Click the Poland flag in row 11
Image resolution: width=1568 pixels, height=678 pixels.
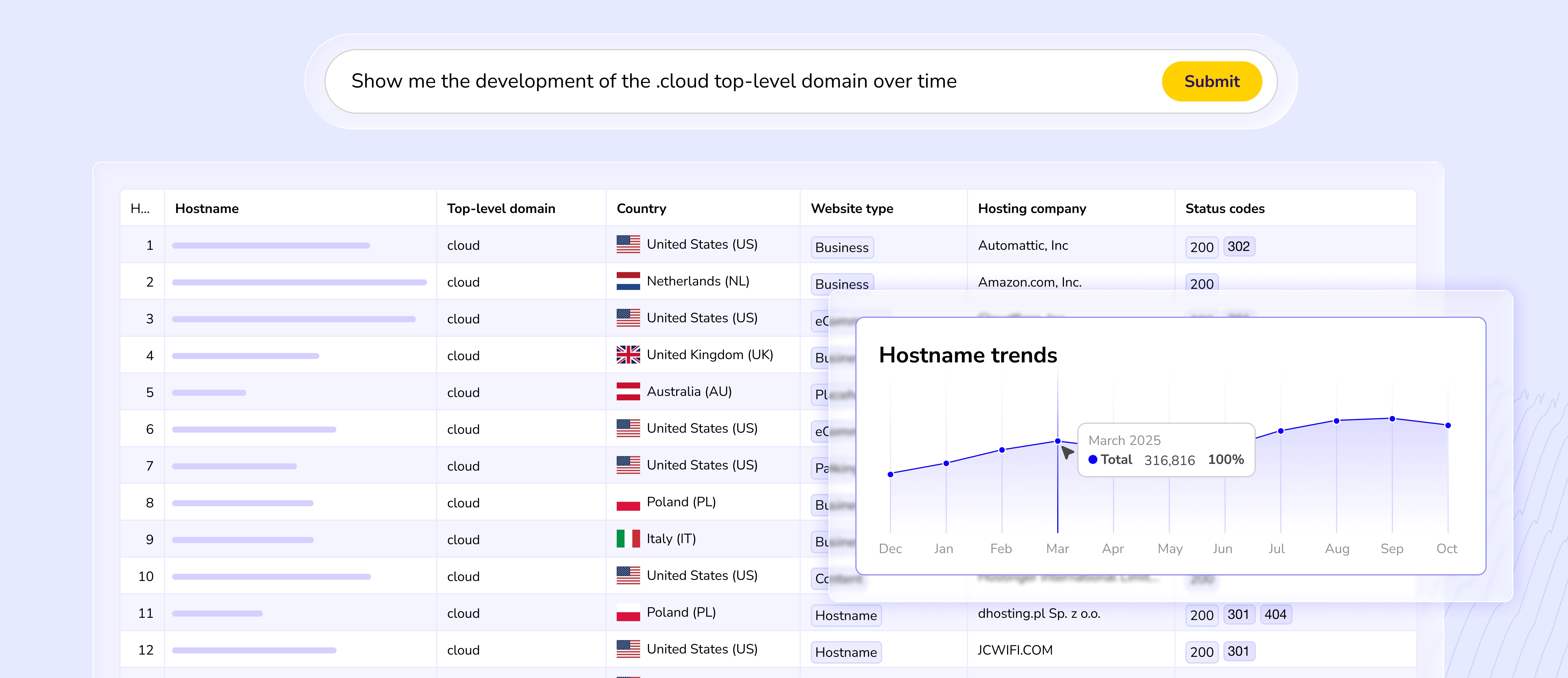click(628, 613)
